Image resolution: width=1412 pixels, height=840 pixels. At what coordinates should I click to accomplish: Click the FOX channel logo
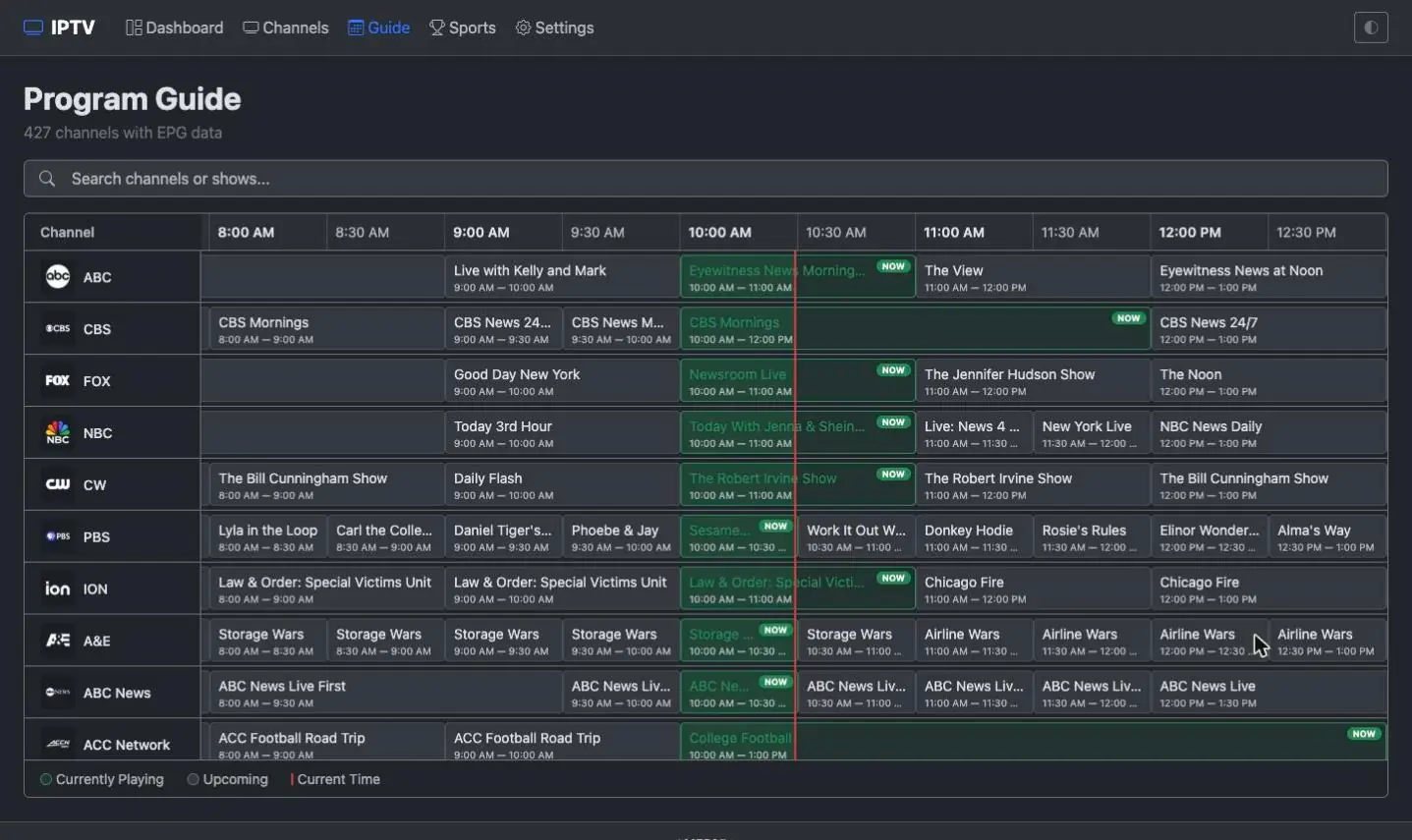(x=58, y=381)
